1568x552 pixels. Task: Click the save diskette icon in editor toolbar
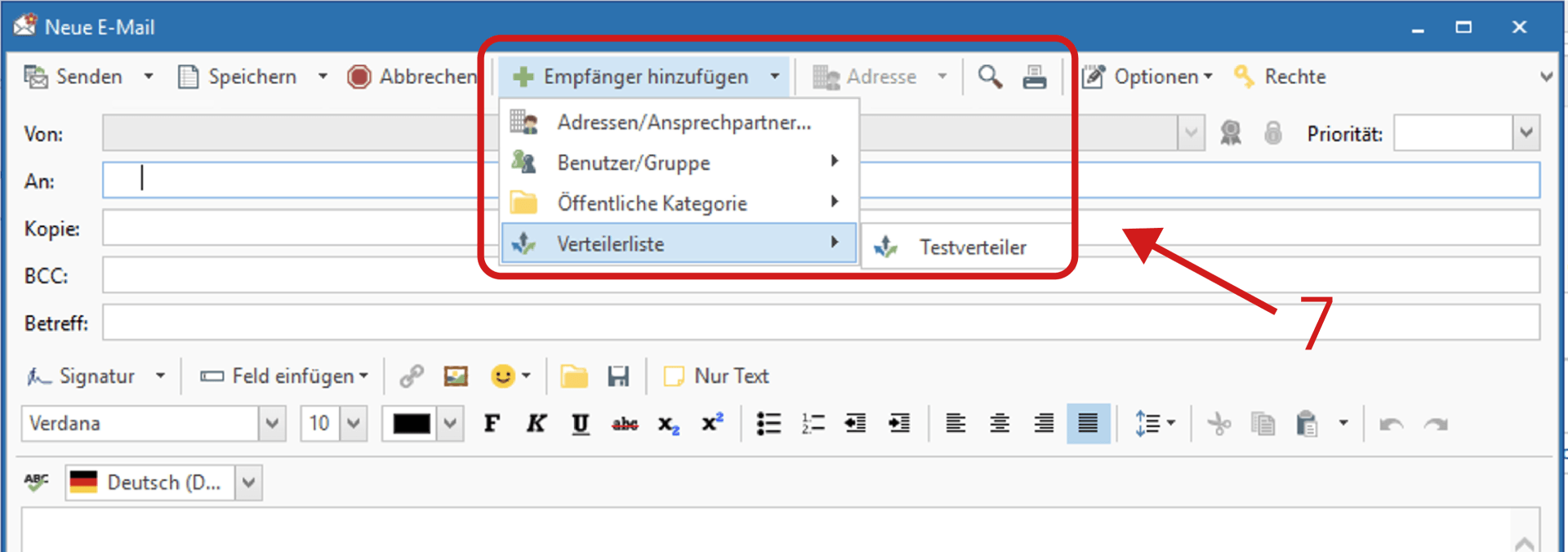tap(618, 376)
